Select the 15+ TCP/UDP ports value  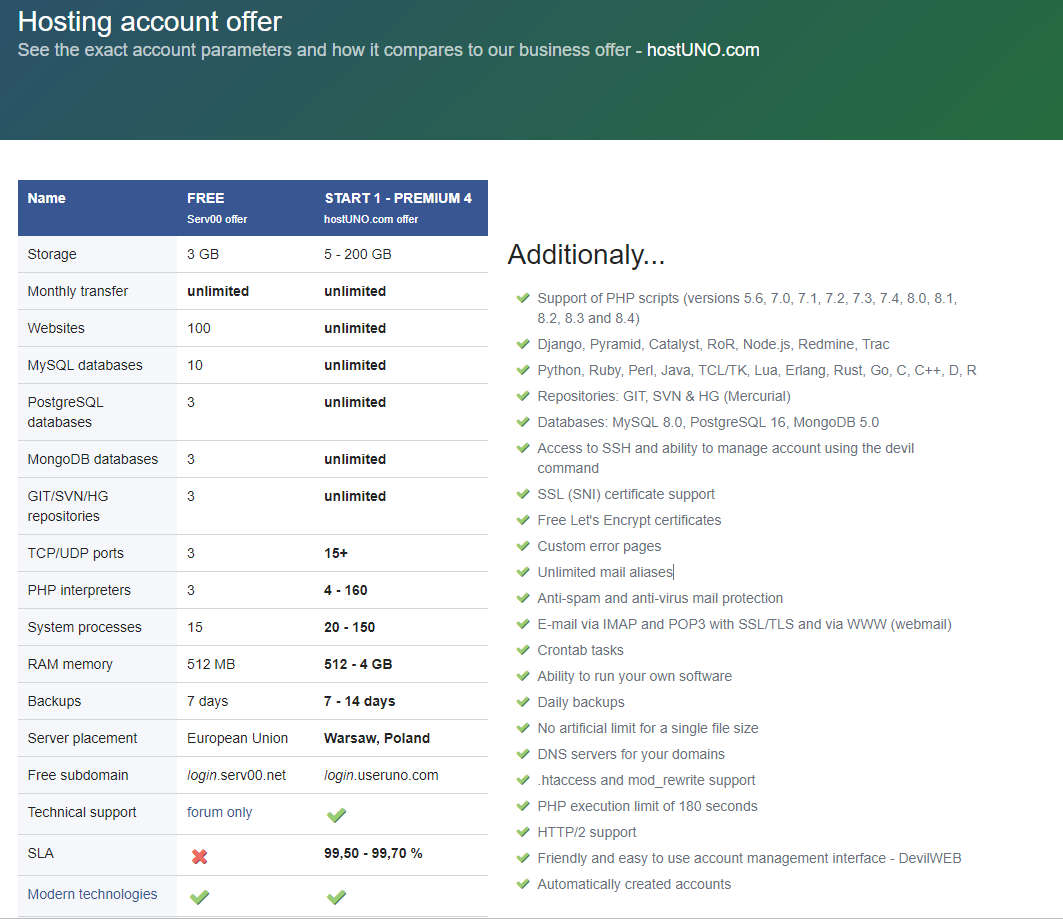click(x=336, y=553)
